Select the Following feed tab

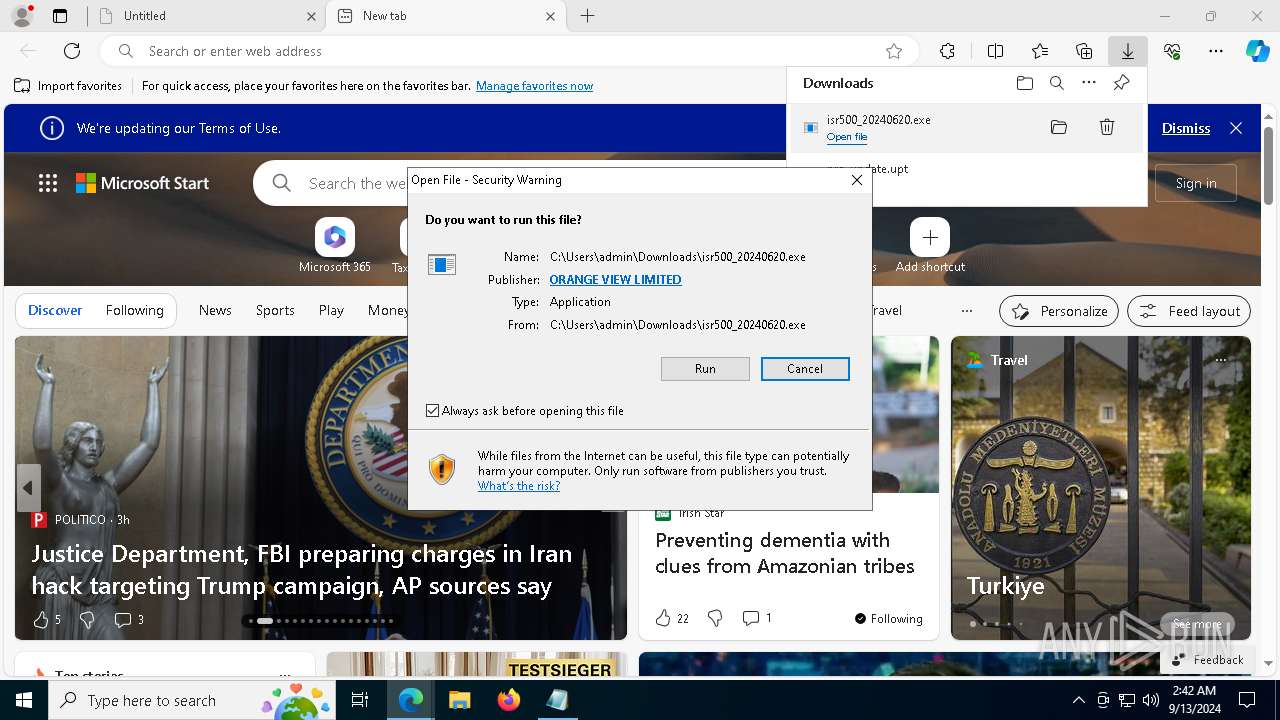coord(134,311)
